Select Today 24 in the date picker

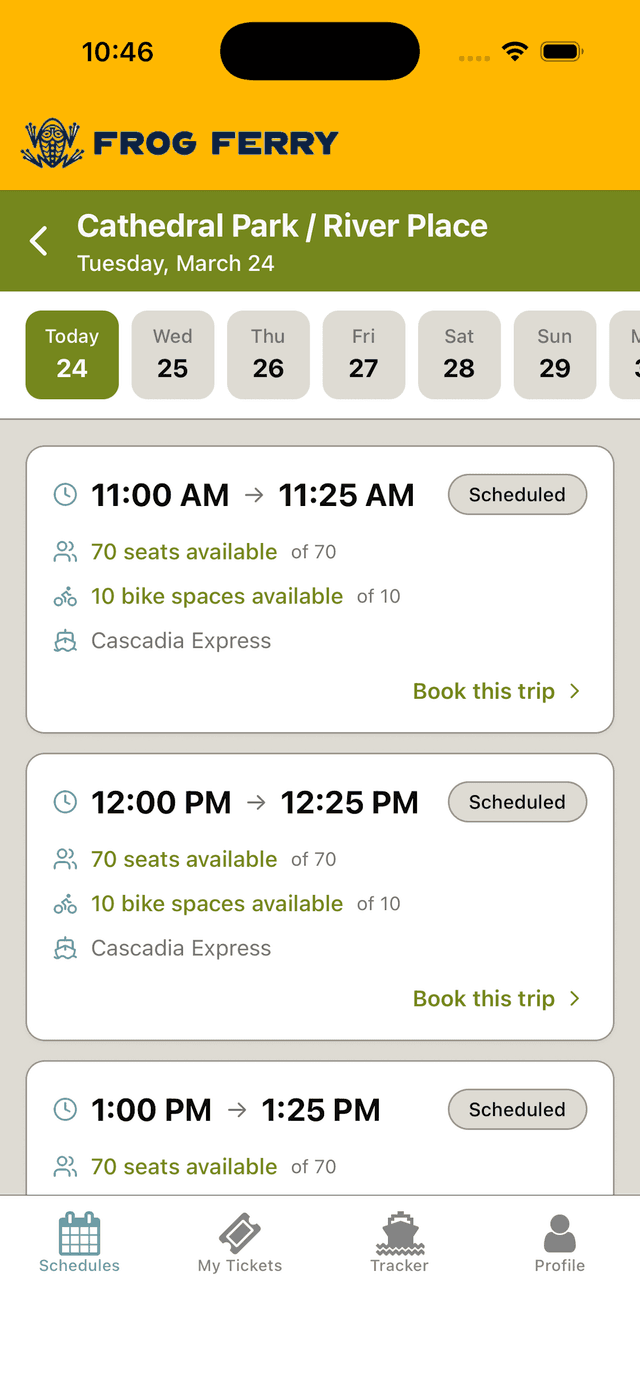coord(71,354)
